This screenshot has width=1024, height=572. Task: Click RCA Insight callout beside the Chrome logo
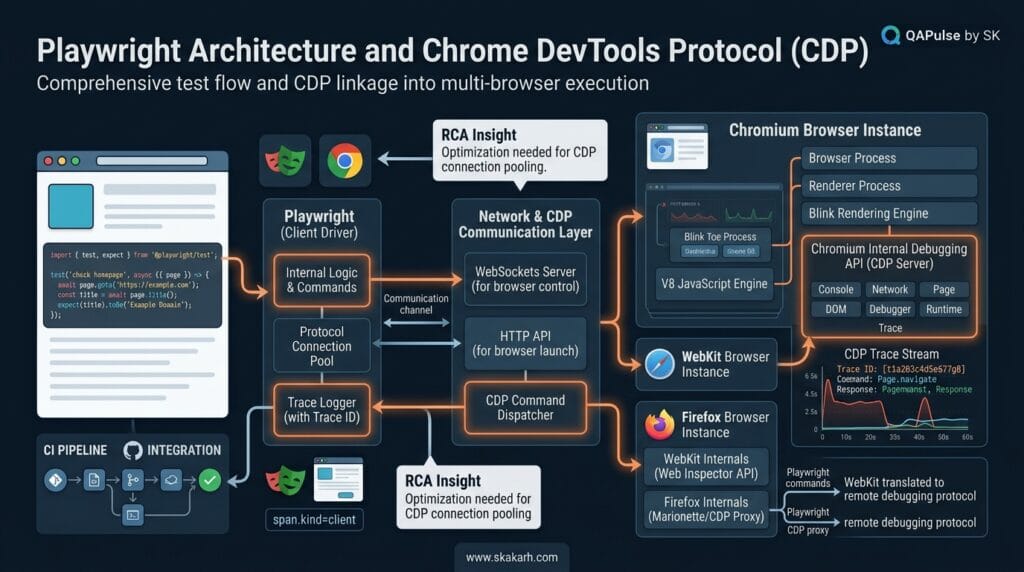[x=520, y=150]
